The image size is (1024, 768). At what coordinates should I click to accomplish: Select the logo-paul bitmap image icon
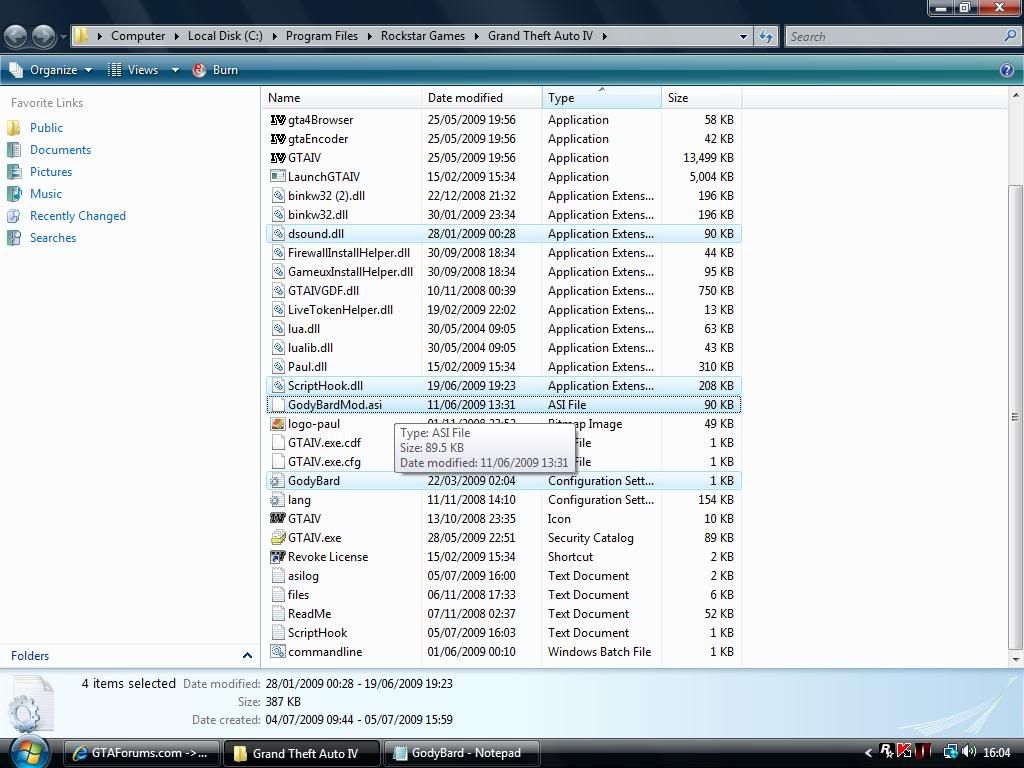[278, 424]
